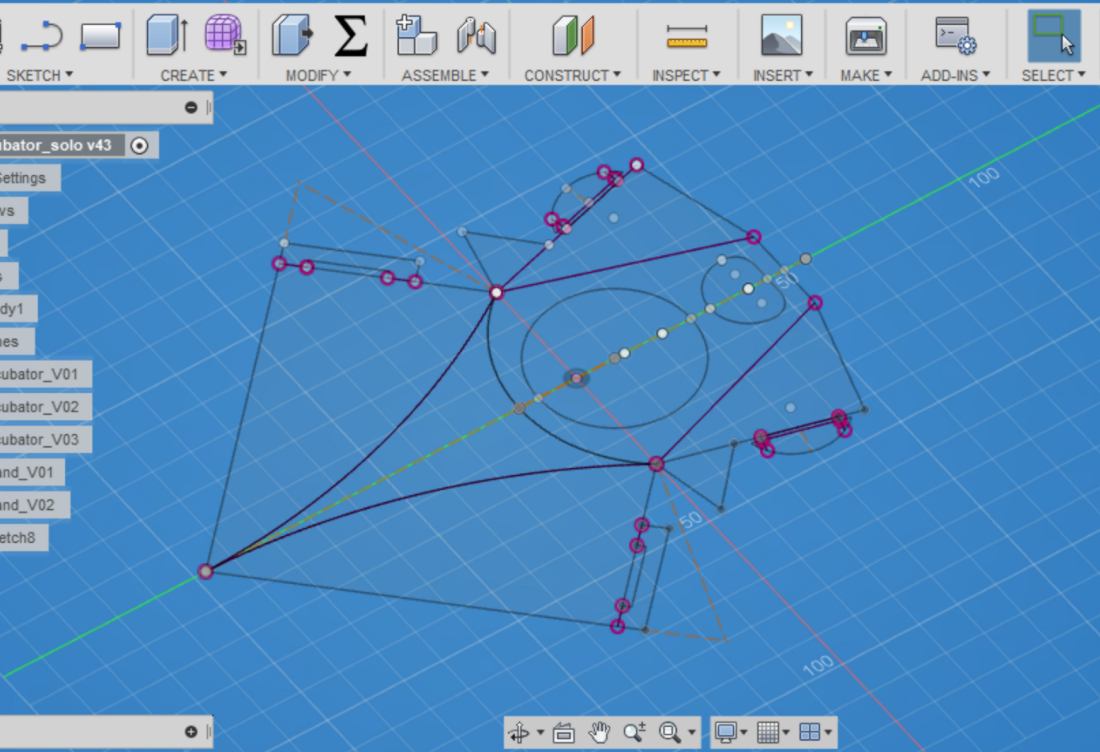Click the Look At icon

[x=563, y=733]
